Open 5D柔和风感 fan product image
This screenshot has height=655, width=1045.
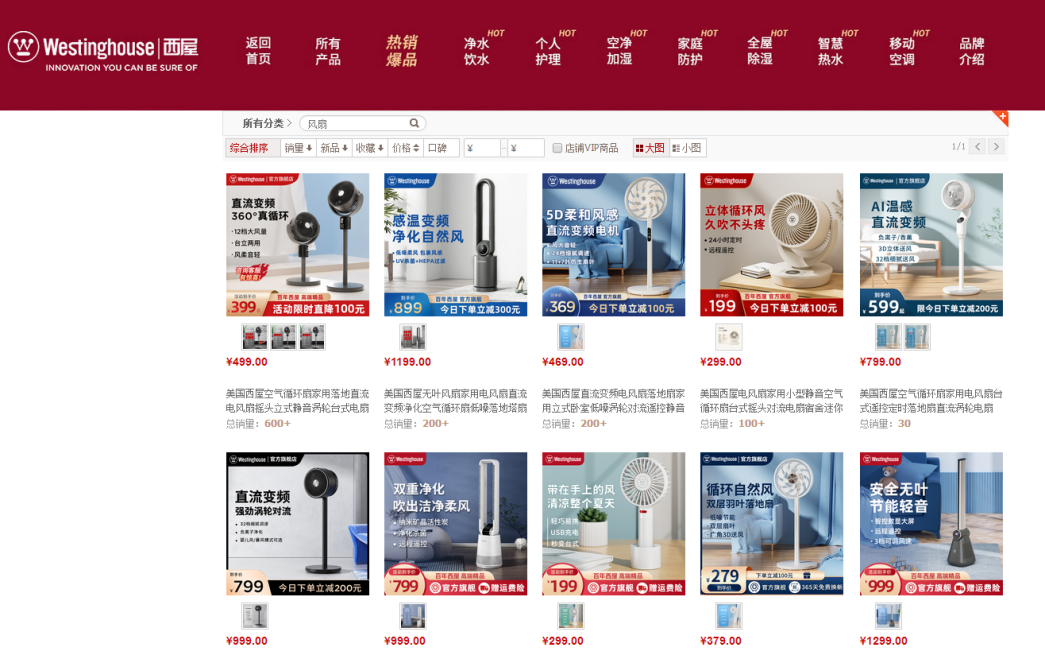click(613, 245)
